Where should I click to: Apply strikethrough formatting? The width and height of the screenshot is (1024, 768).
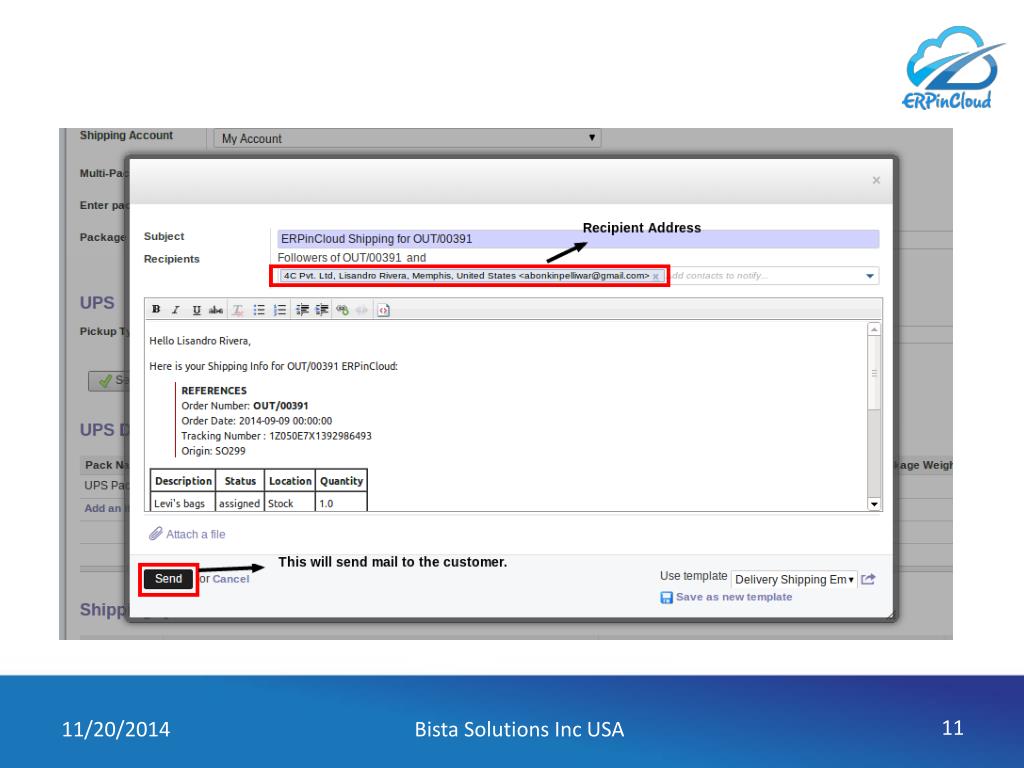point(216,310)
